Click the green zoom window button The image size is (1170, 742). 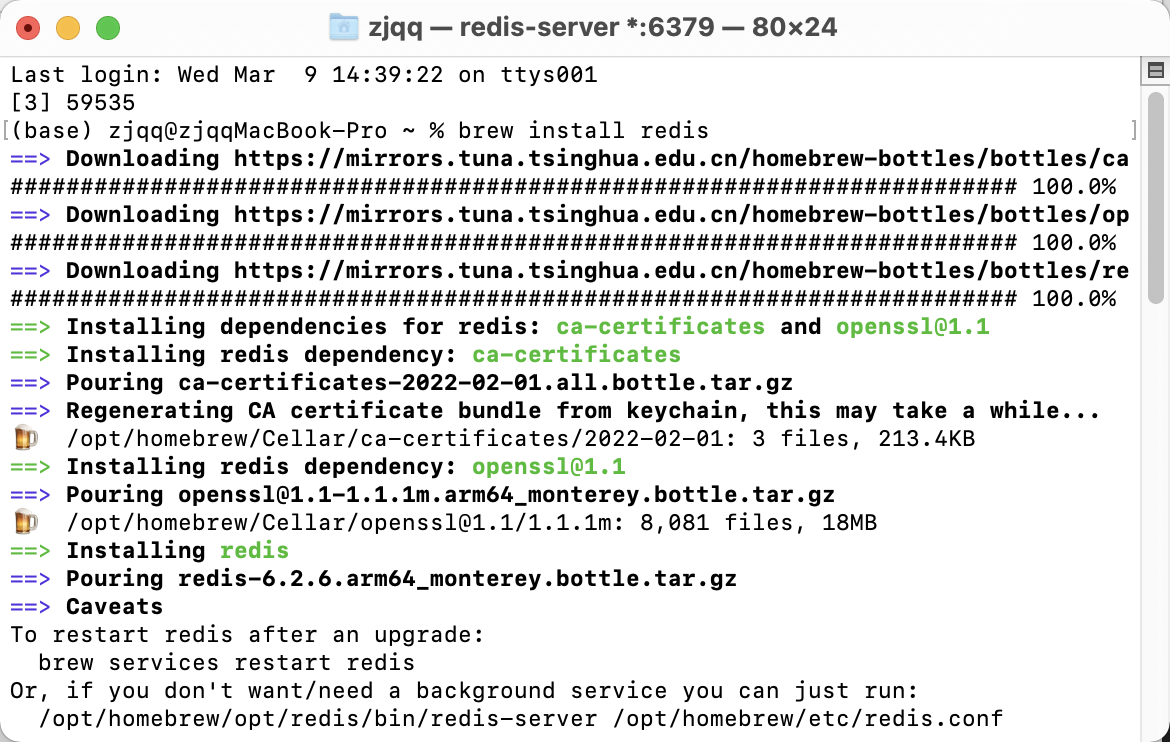pos(108,29)
